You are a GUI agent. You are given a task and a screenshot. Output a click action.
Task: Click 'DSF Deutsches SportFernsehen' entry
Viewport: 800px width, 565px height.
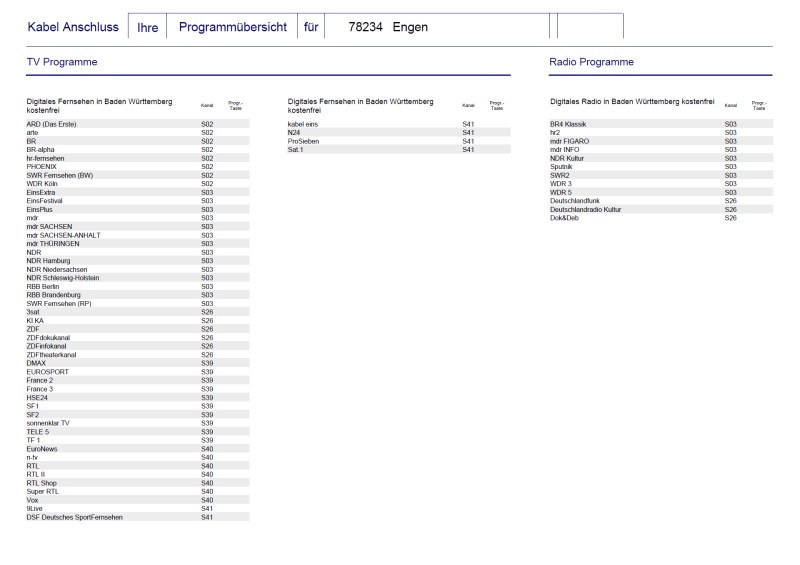pyautogui.click(x=138, y=518)
